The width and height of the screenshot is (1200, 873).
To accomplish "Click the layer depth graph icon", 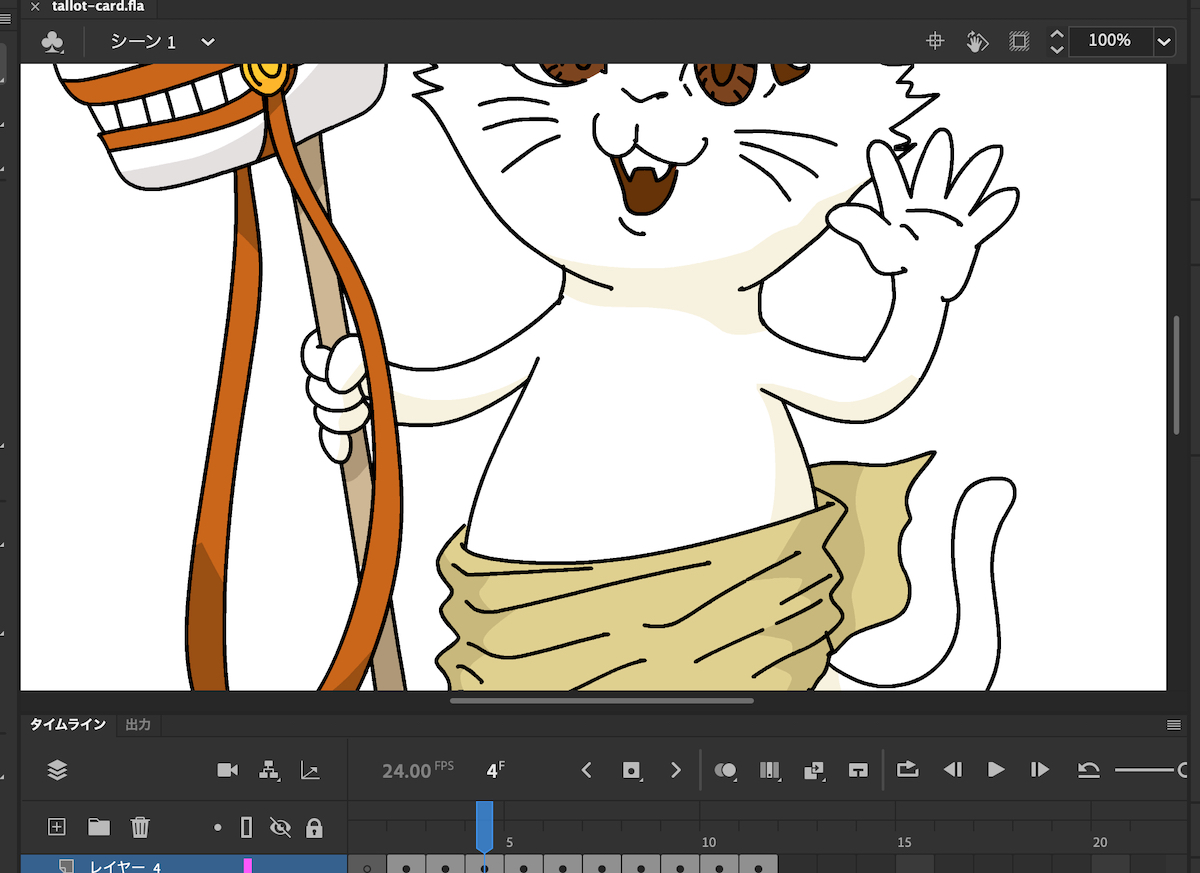I will tap(310, 770).
